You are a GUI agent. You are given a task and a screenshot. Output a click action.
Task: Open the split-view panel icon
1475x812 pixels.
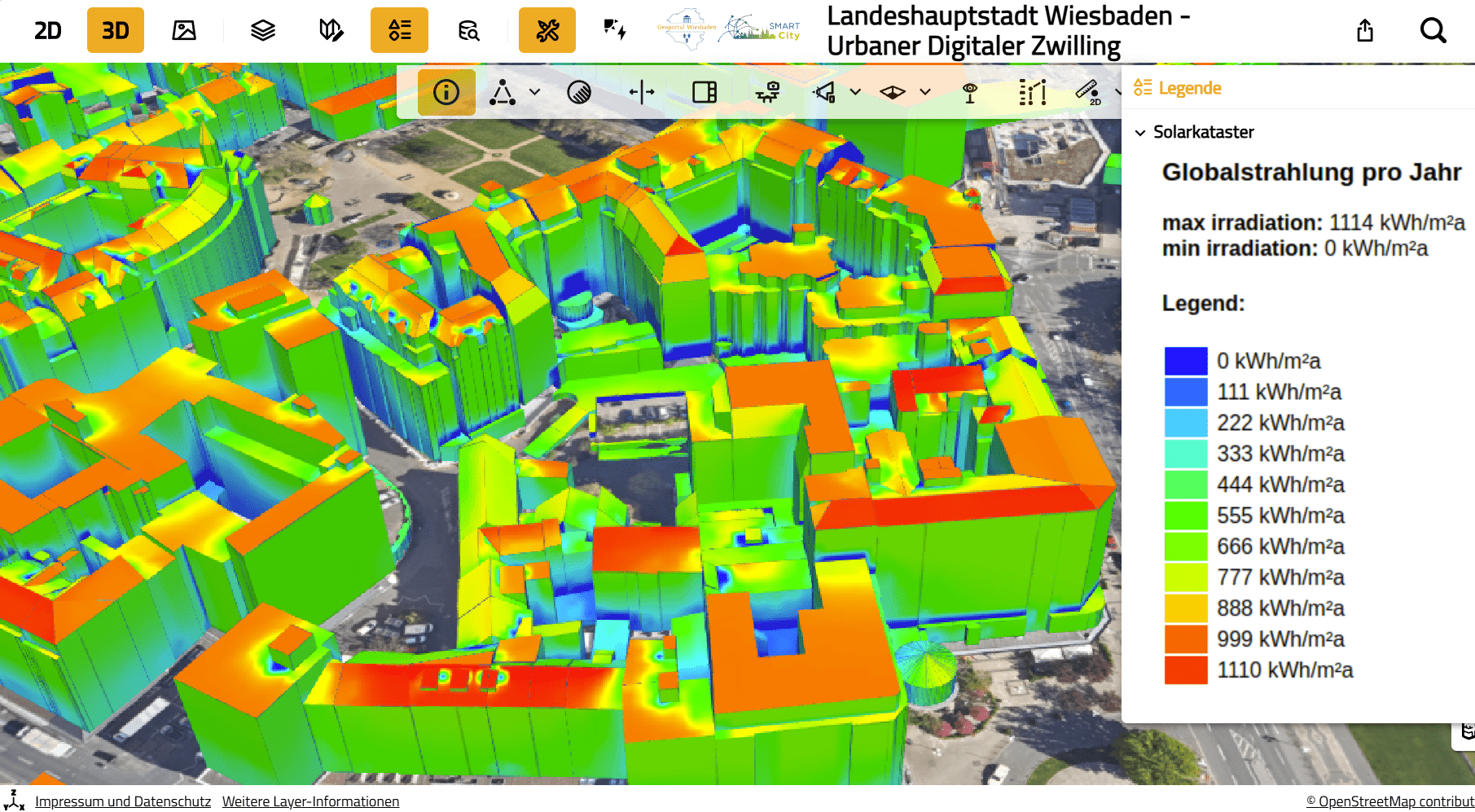703,92
